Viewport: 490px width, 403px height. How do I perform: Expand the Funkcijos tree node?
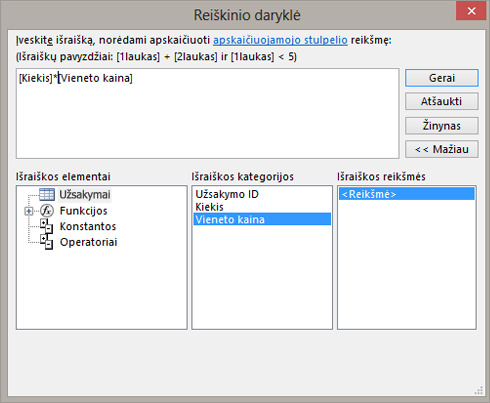[29, 211]
